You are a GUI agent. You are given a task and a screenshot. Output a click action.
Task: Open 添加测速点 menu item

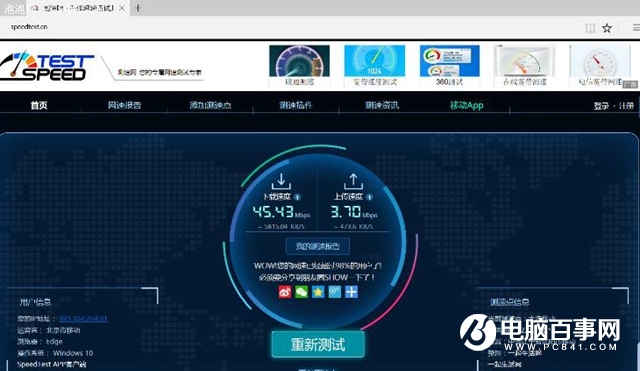click(x=210, y=105)
